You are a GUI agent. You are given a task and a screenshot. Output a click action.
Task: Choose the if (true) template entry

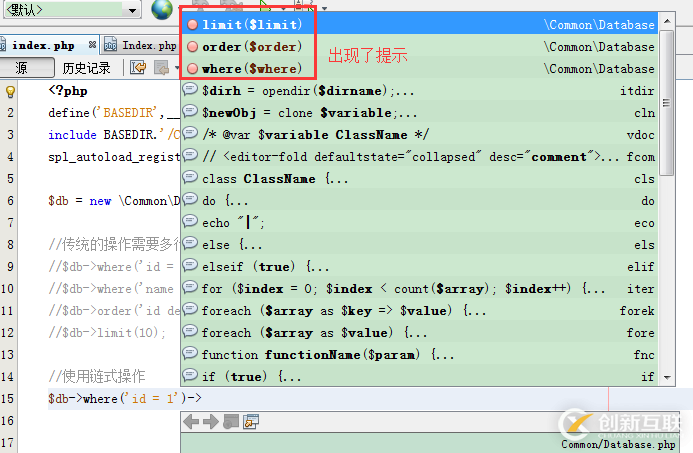pos(419,377)
